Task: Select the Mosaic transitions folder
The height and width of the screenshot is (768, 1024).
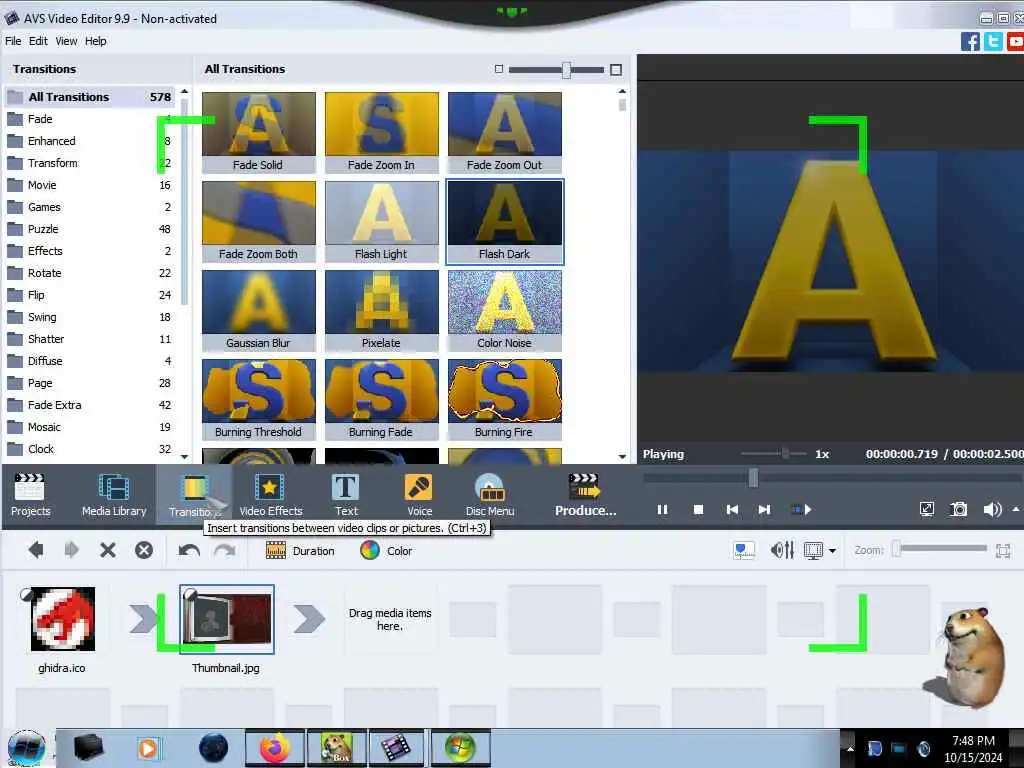Action: (x=90, y=427)
